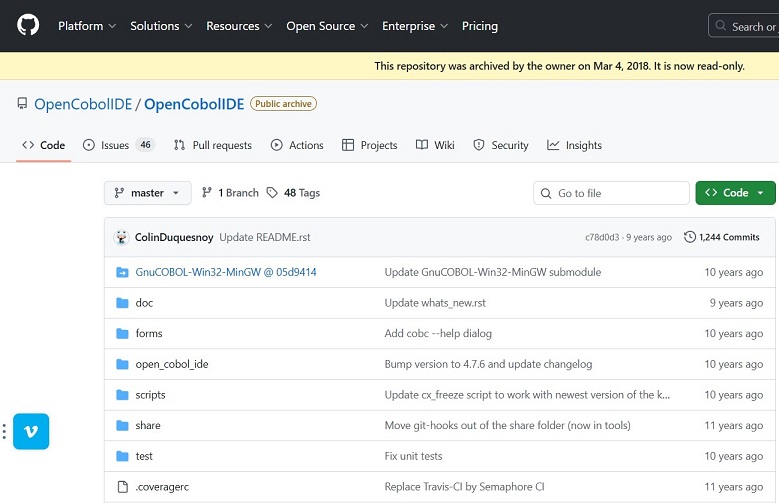Expand the Enterprise menu

coord(415,26)
